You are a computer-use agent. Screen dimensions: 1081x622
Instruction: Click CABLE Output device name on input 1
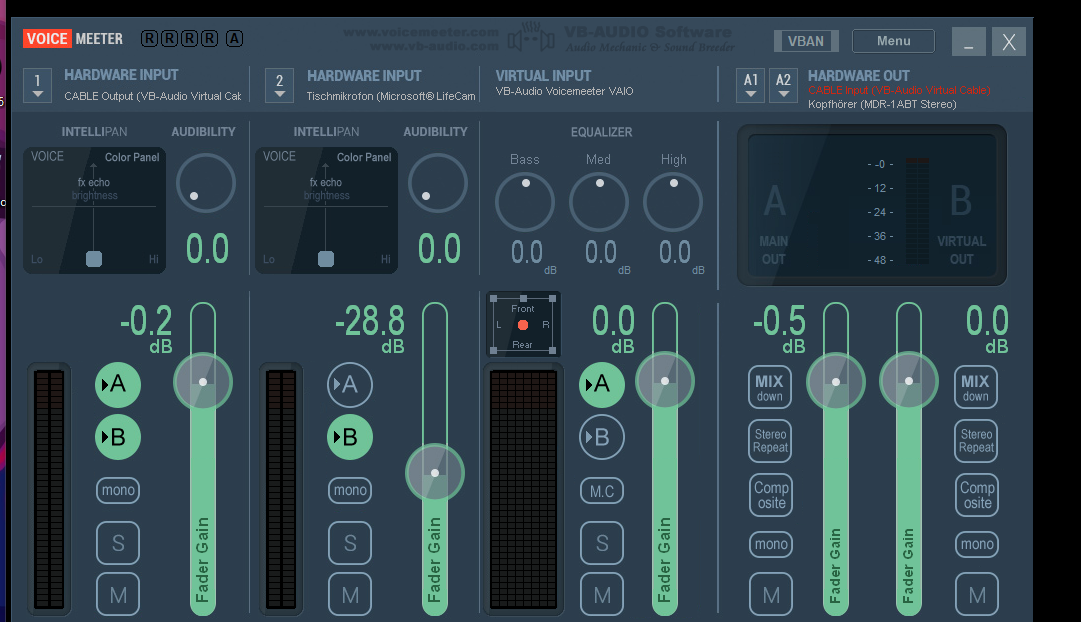pos(152,96)
